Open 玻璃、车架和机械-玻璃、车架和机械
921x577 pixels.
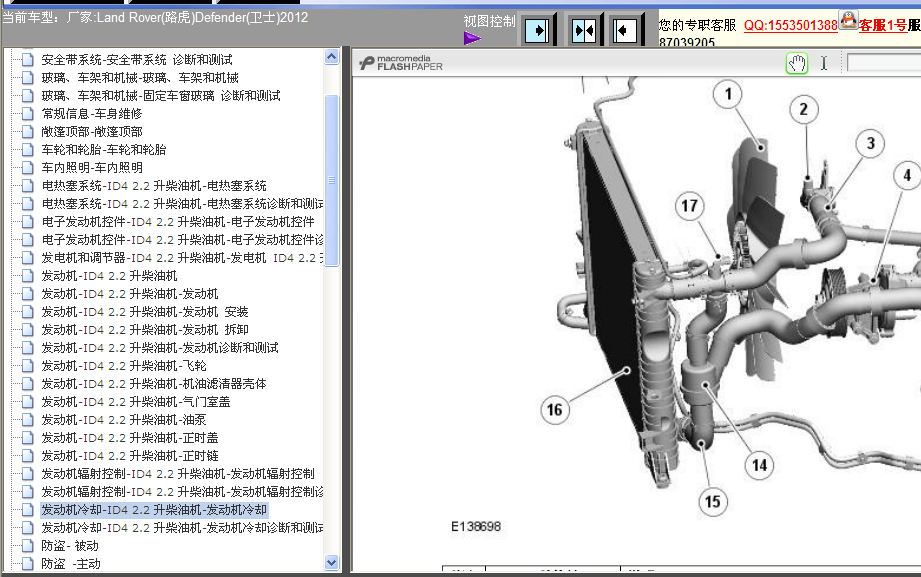(x=140, y=78)
